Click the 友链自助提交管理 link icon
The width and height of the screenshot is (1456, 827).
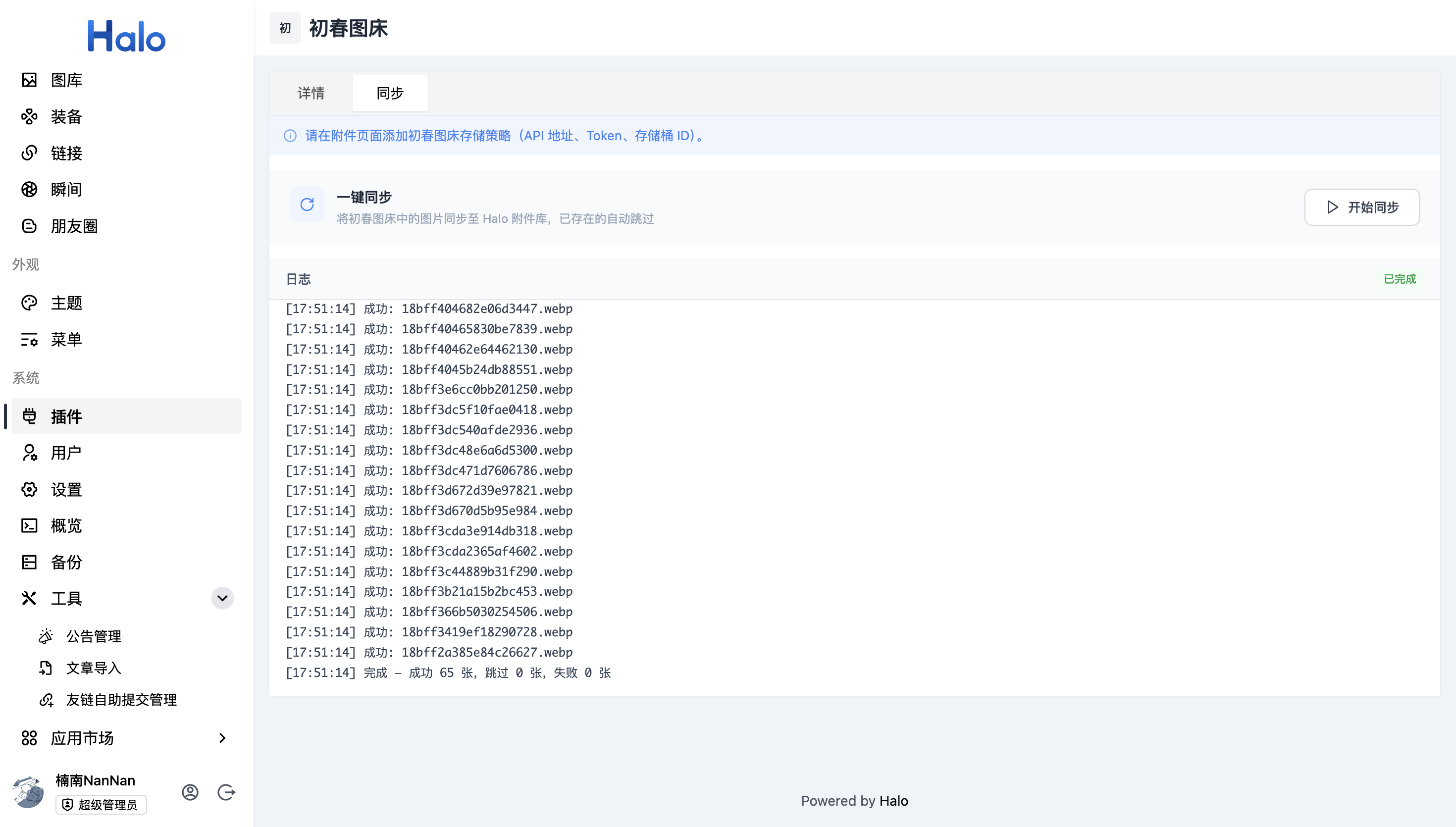click(46, 700)
